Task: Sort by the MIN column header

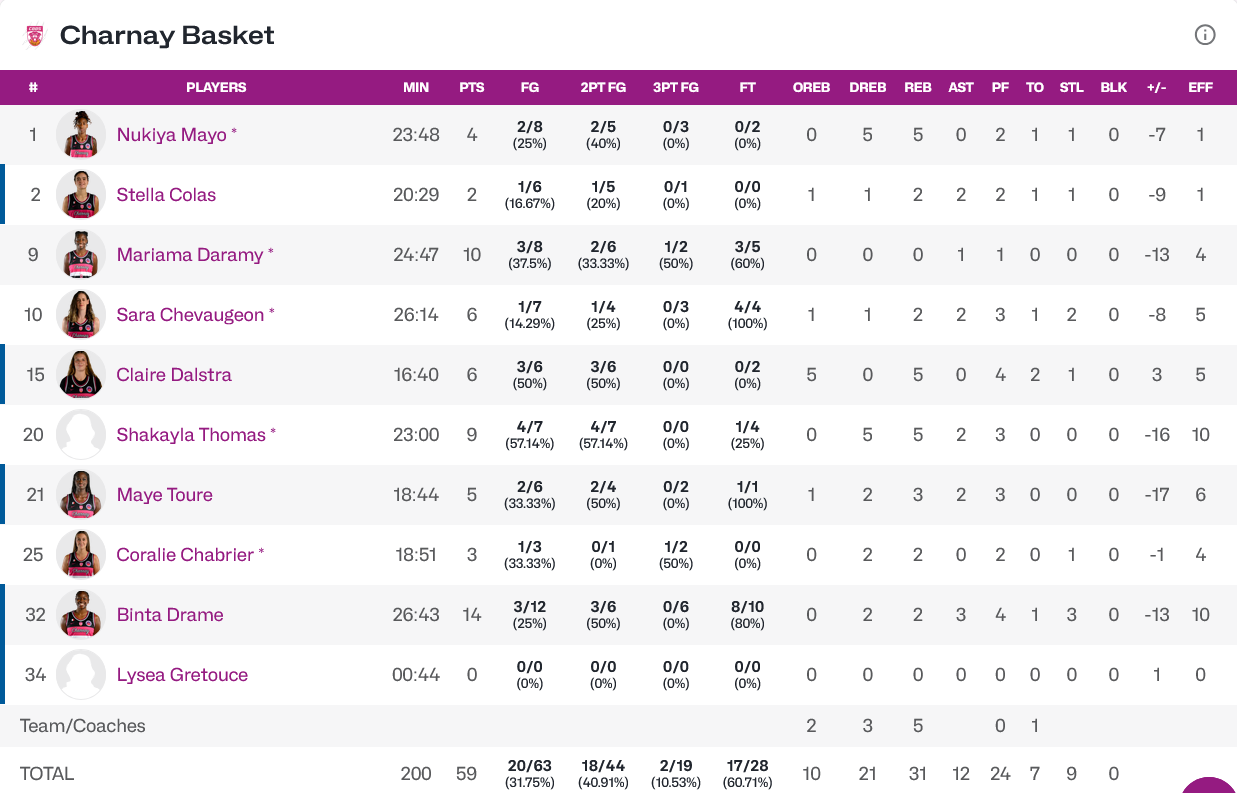Action: click(x=416, y=87)
